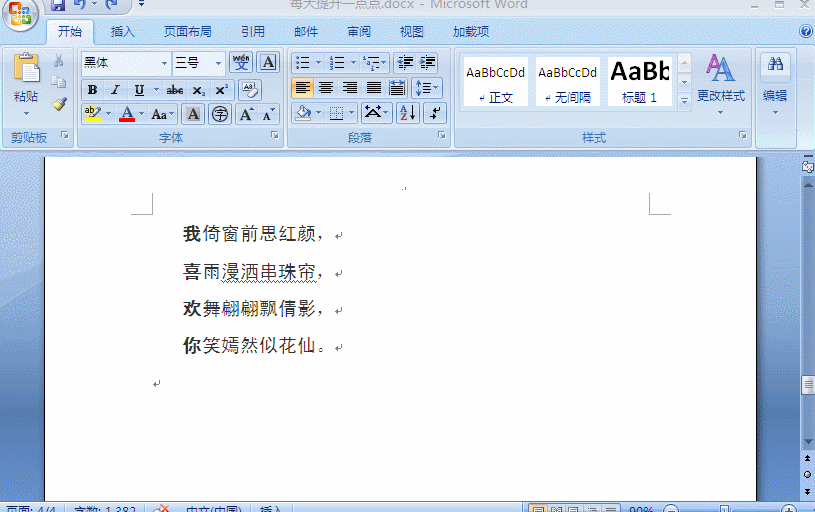Open the font size dropdown showing 三号
The height and width of the screenshot is (512, 815).
[x=218, y=63]
